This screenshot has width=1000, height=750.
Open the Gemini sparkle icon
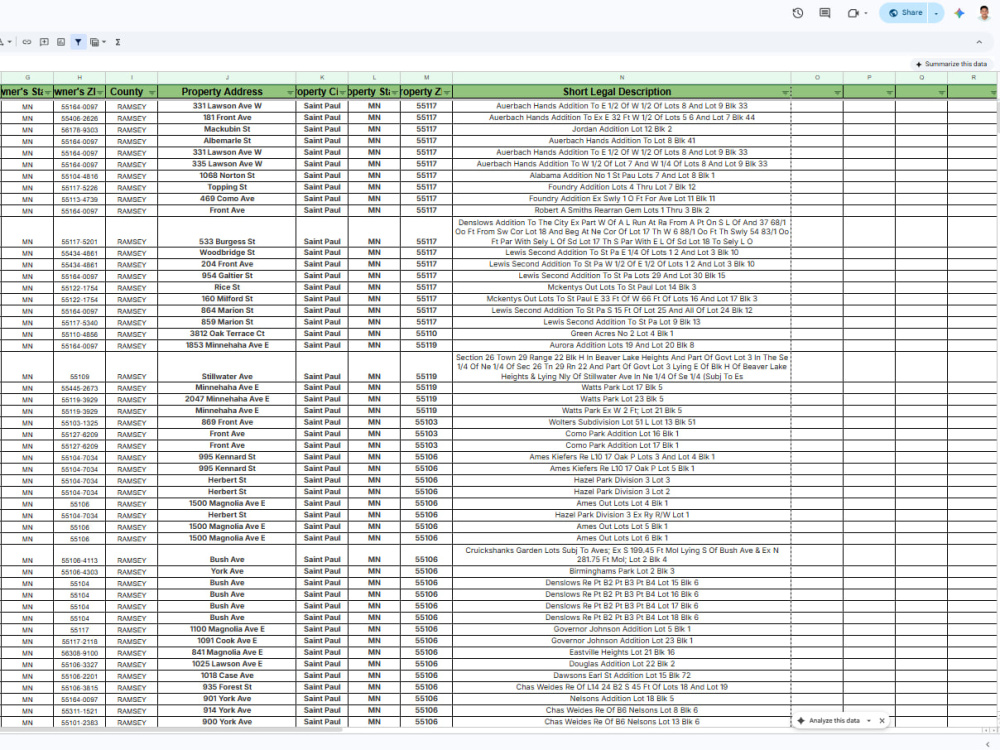(959, 13)
